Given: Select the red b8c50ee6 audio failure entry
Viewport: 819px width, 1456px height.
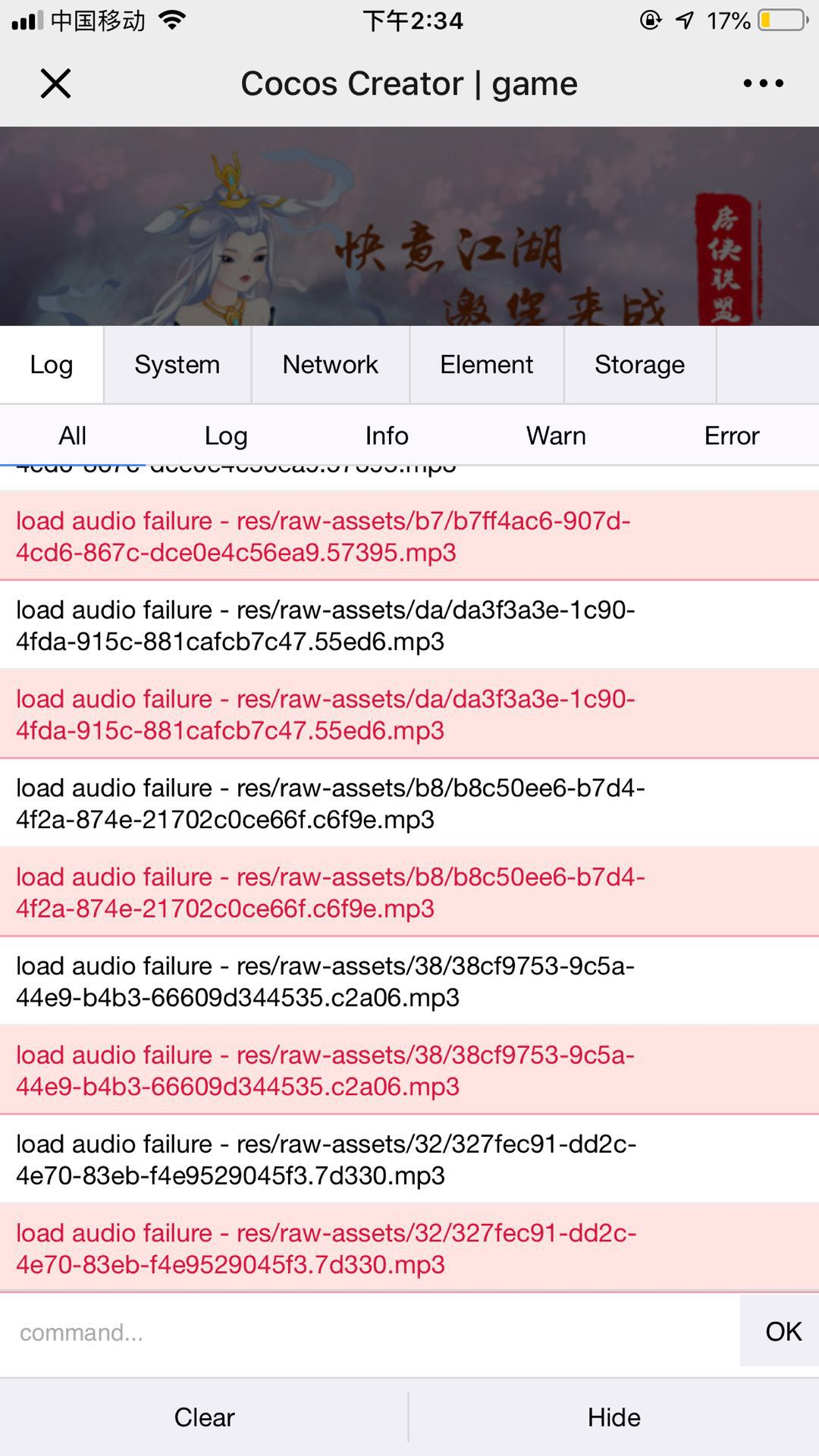Looking at the screenshot, I should coord(331,893).
